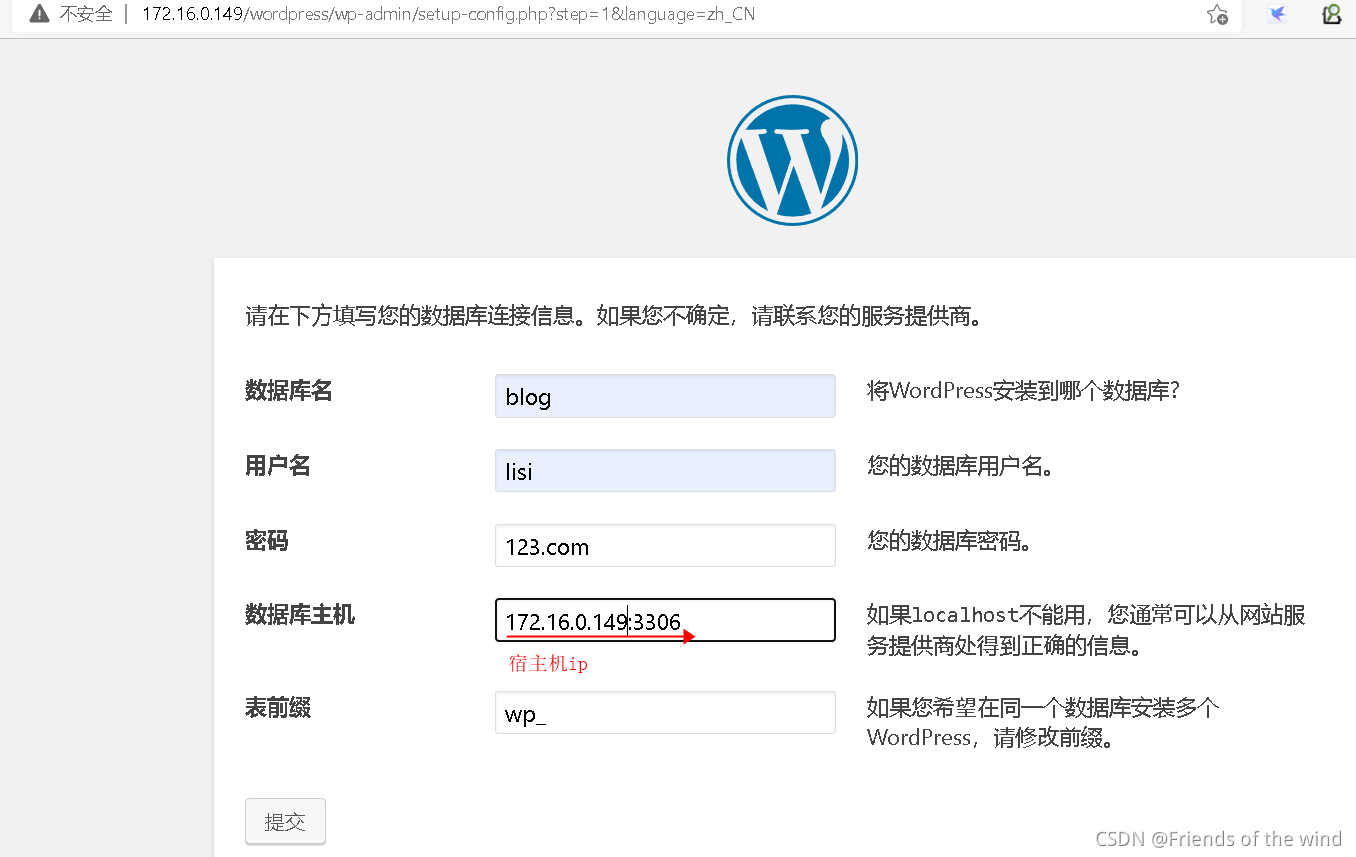Click the localhost hint beside 数据库主机

pyautogui.click(x=1086, y=630)
